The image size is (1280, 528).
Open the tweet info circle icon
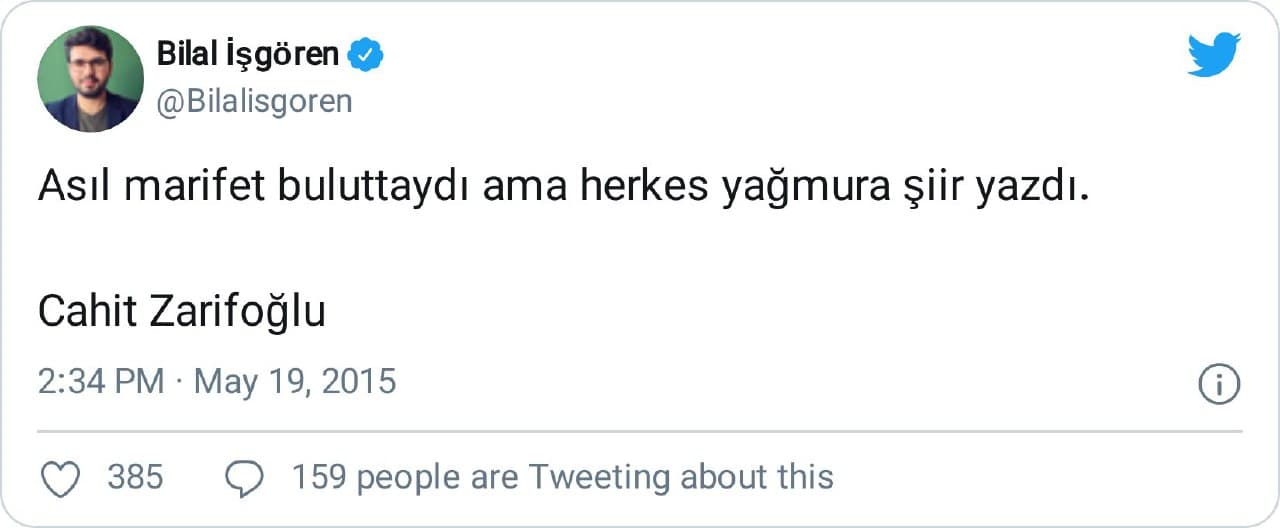(1218, 384)
